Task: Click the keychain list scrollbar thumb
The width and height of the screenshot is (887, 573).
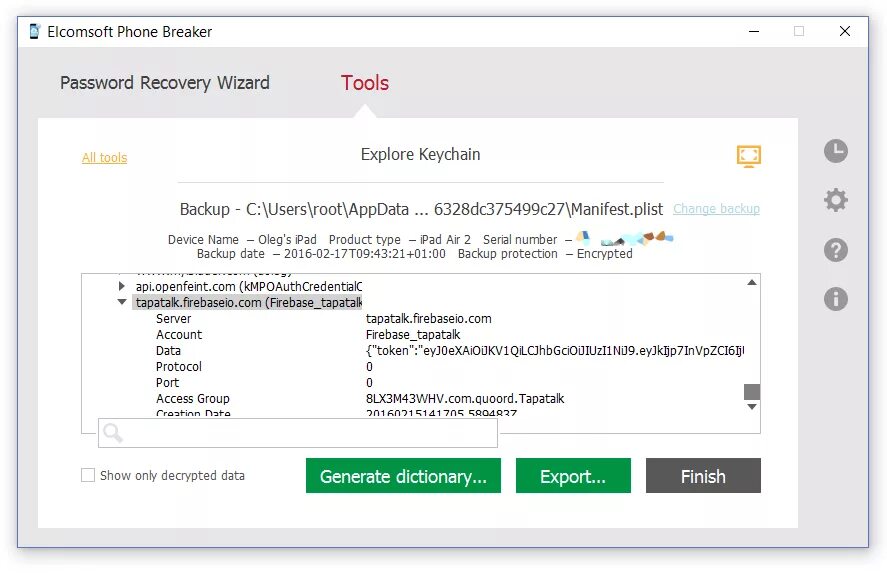Action: pos(752,391)
